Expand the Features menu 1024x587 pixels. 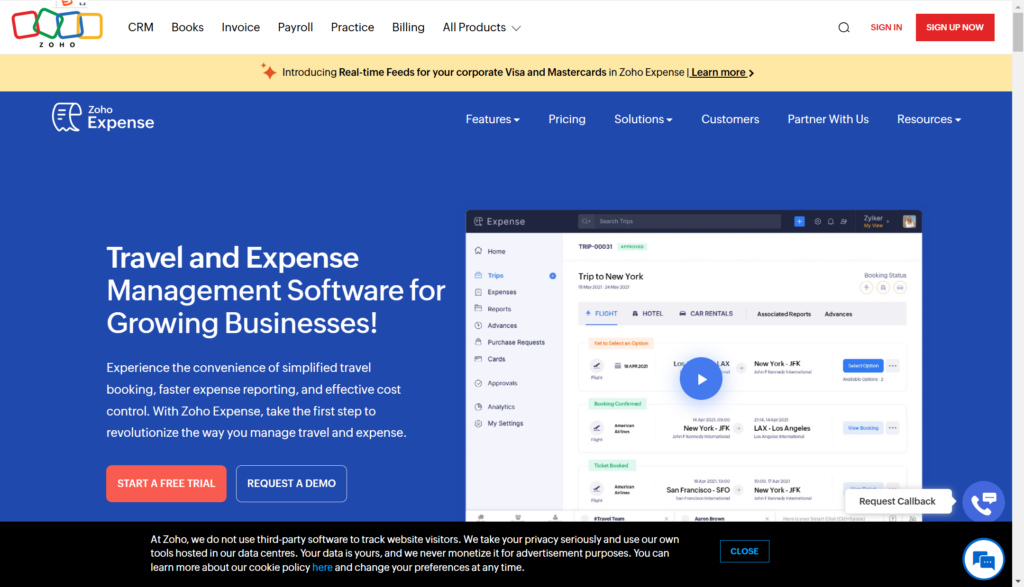pyautogui.click(x=492, y=119)
